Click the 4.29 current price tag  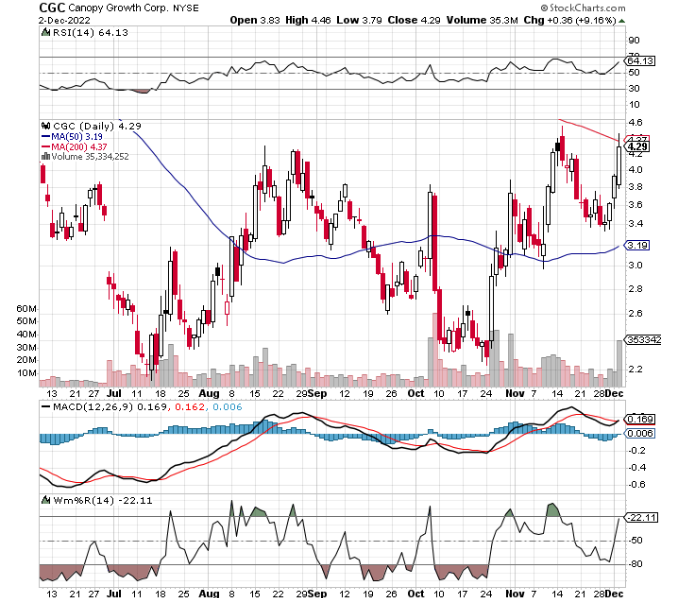point(638,147)
